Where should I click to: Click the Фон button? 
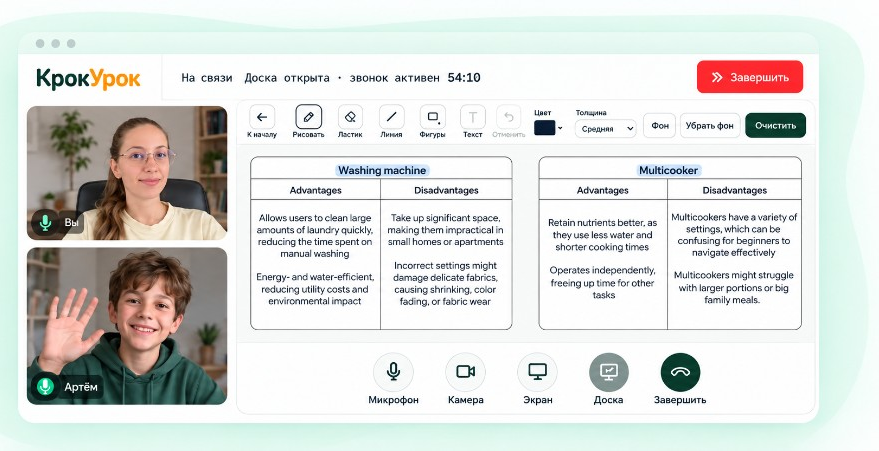pyautogui.click(x=660, y=125)
